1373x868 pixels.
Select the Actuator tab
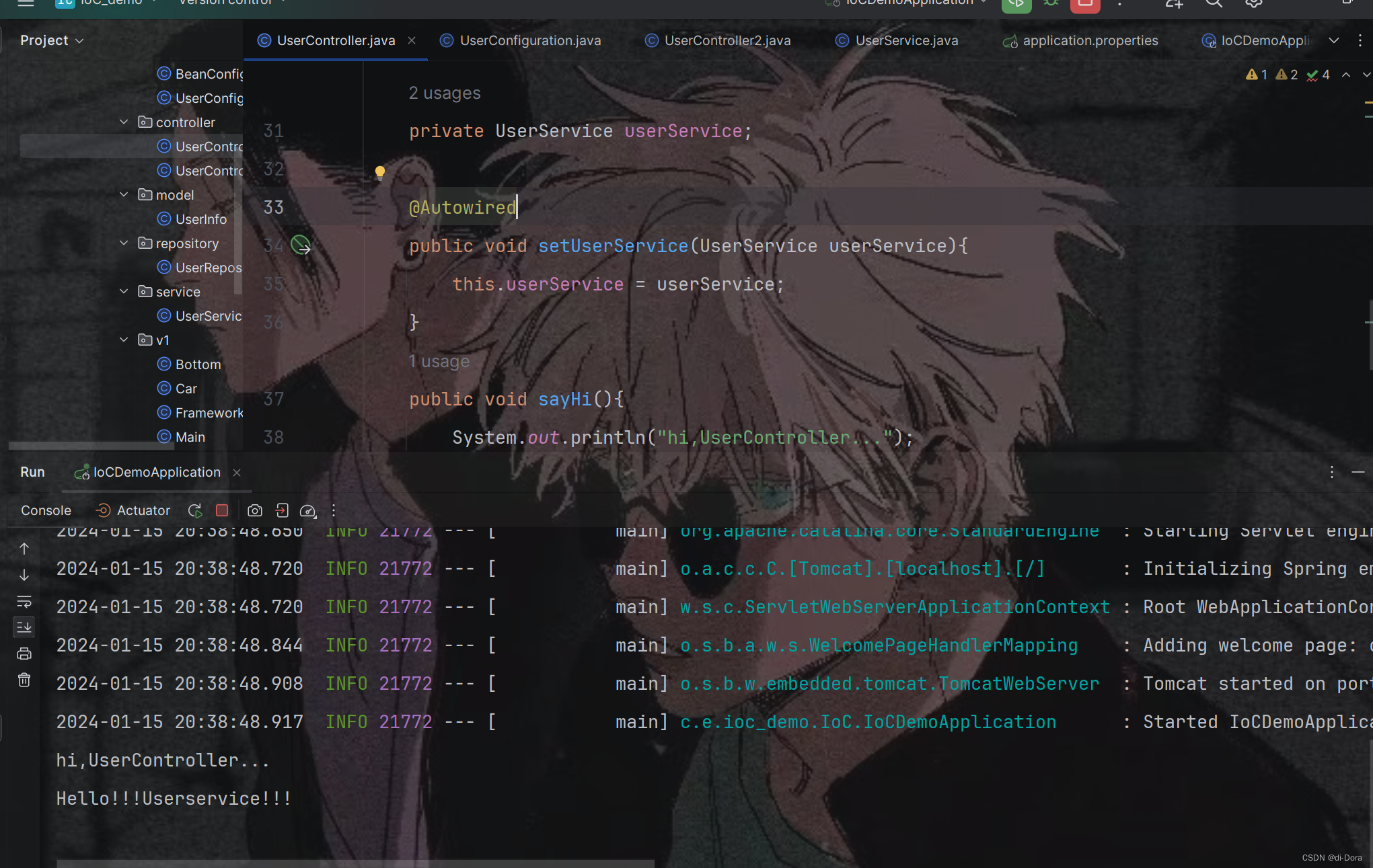point(133,510)
